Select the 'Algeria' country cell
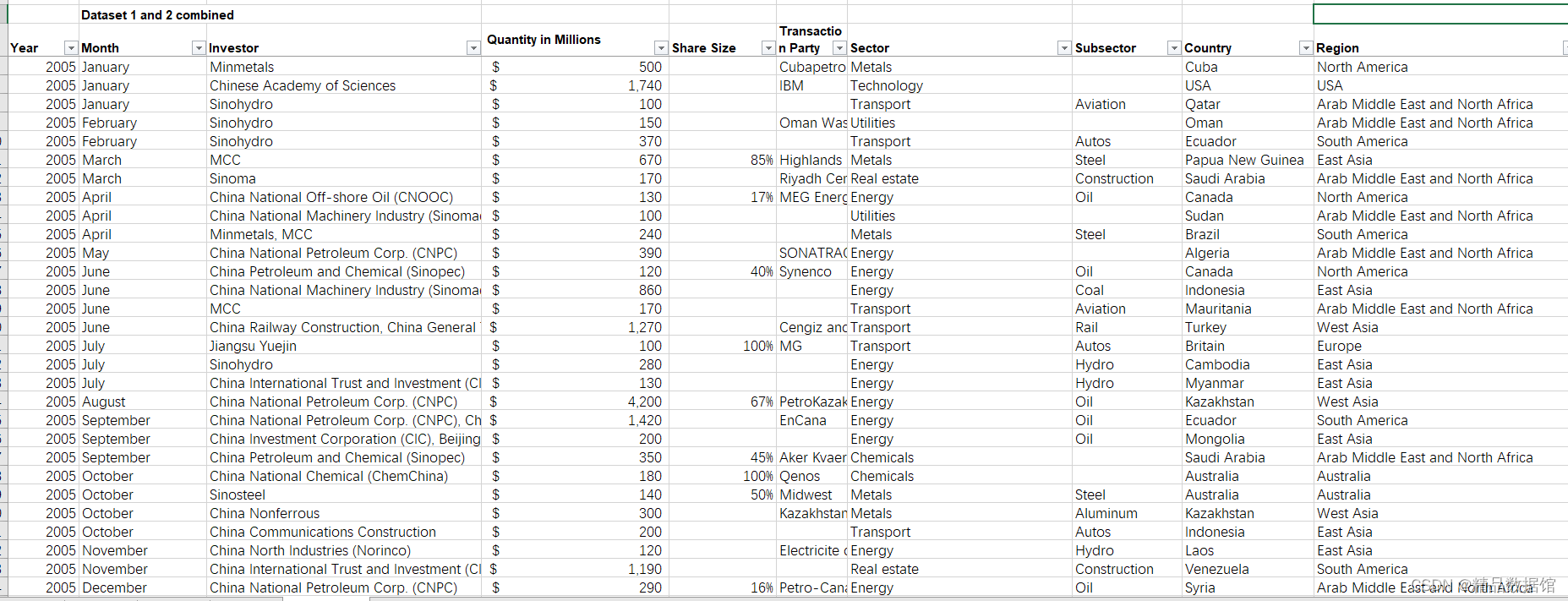This screenshot has width=1568, height=601. pos(1248,253)
